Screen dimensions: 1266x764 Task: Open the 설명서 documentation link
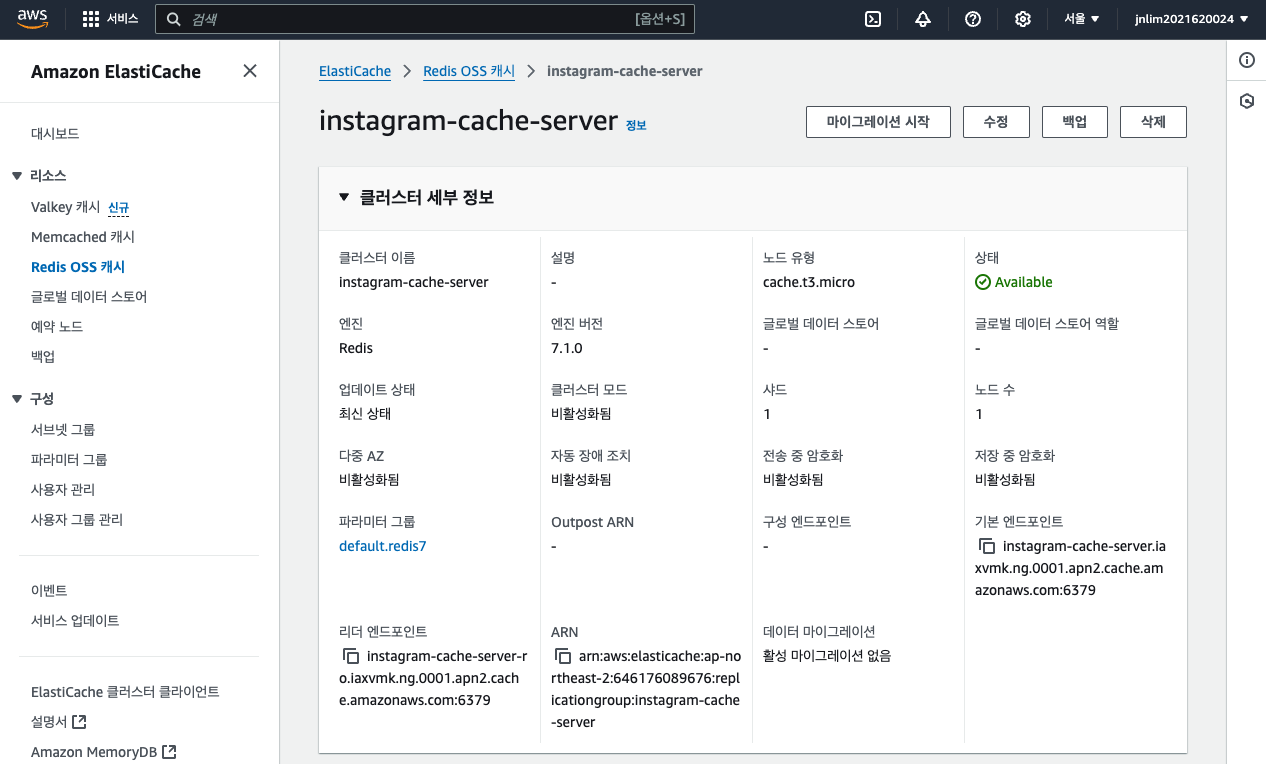click(50, 721)
